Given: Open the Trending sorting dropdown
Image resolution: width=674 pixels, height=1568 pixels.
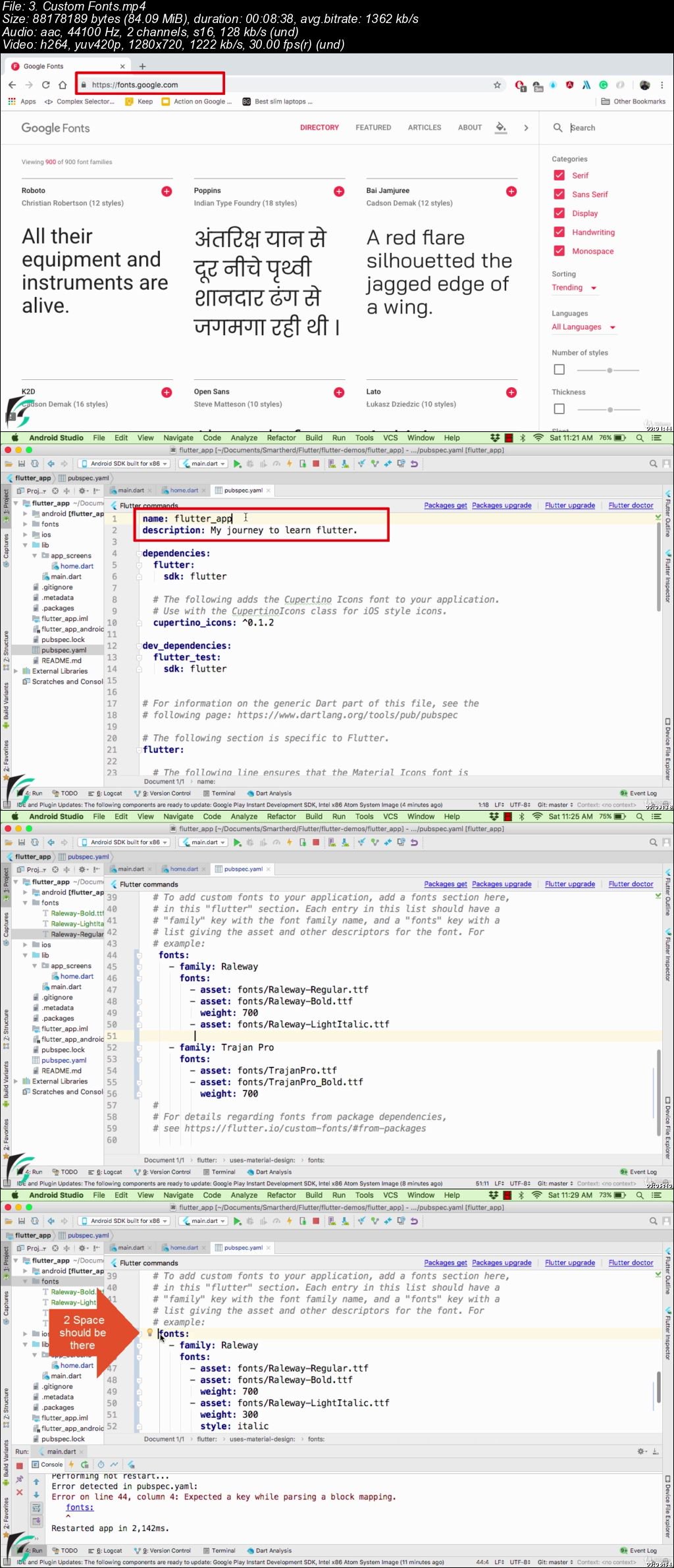Looking at the screenshot, I should click(574, 288).
